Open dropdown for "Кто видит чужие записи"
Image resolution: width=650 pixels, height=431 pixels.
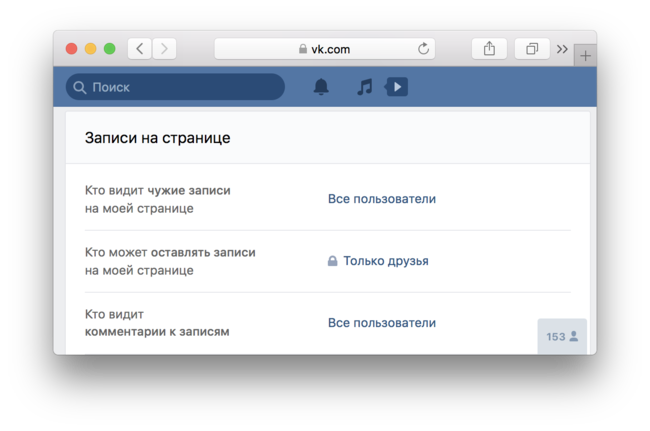coord(381,199)
